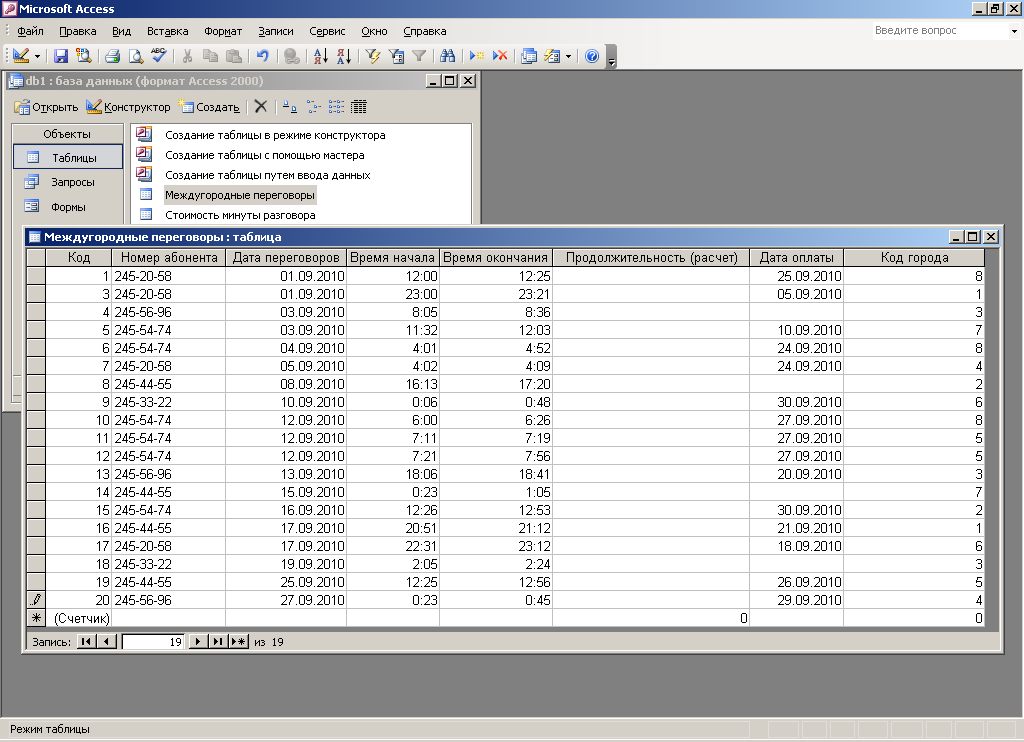
Task: Open the Вставка menu
Action: [x=167, y=31]
